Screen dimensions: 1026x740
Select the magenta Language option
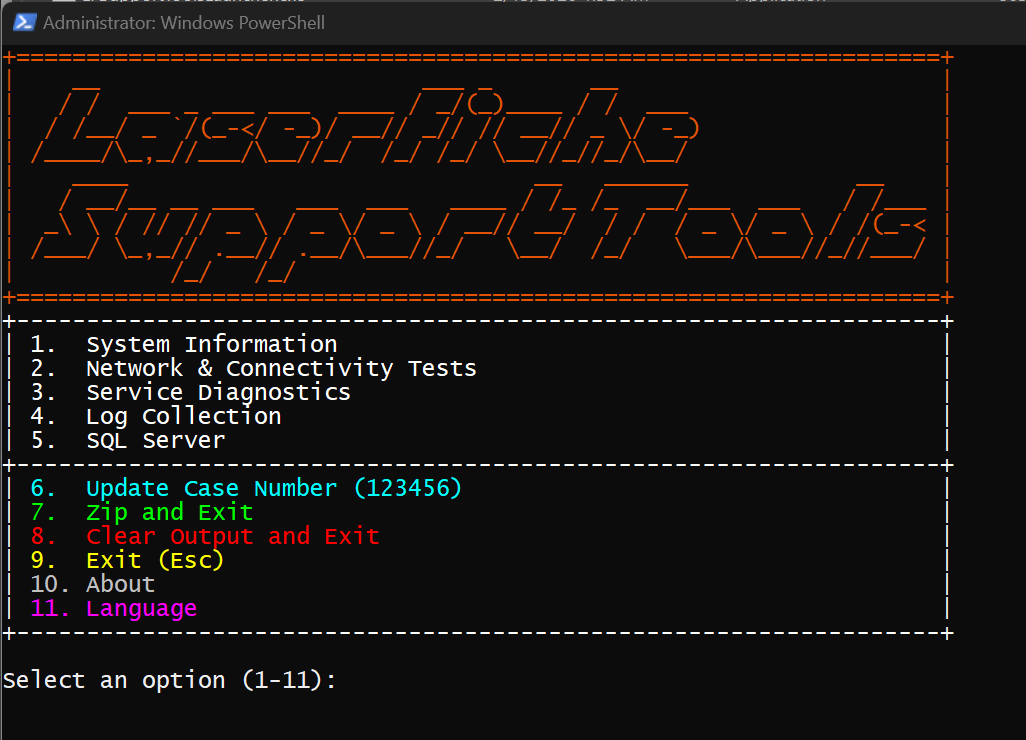click(x=141, y=609)
